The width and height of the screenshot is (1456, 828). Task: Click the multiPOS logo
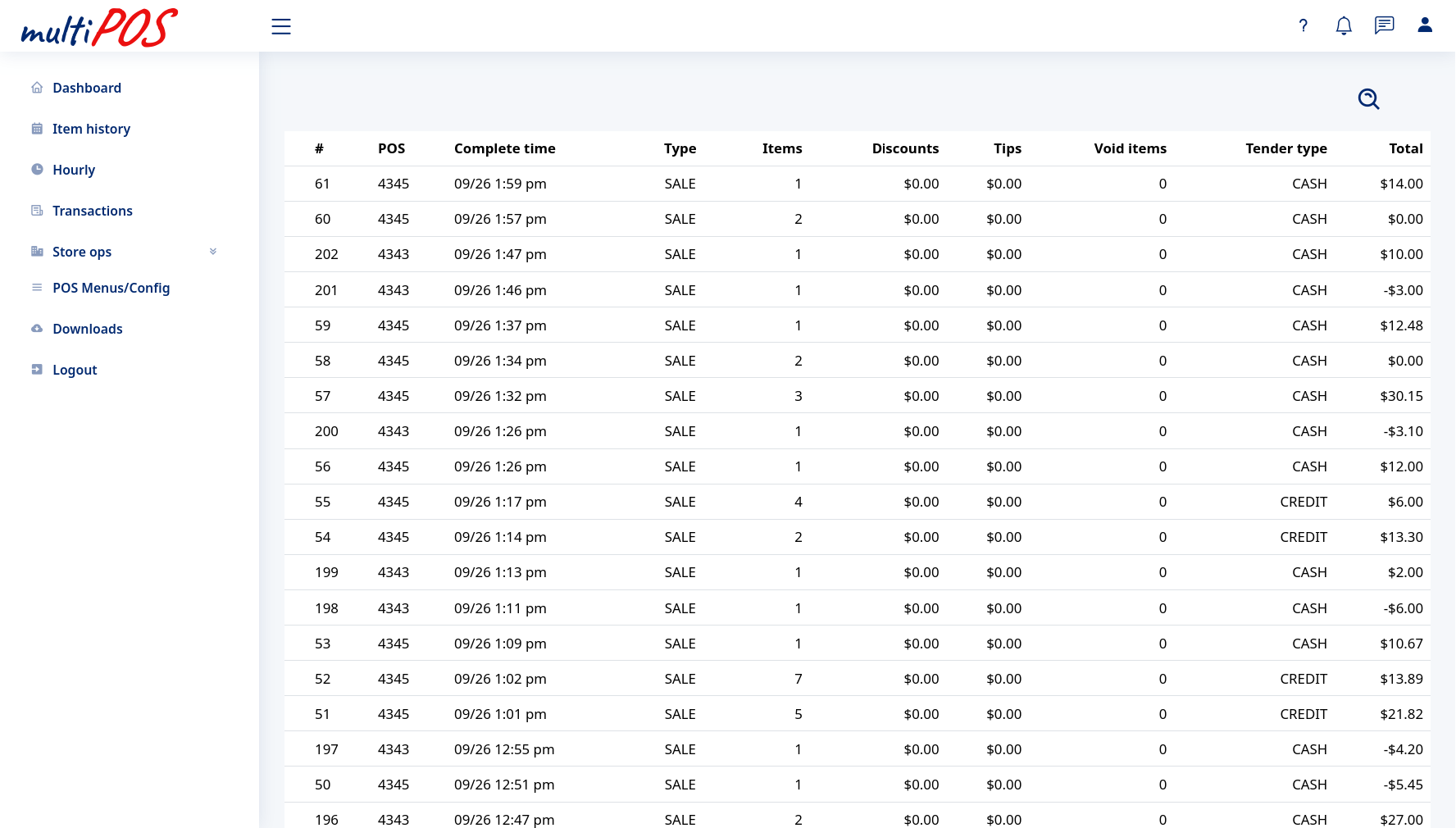99,28
